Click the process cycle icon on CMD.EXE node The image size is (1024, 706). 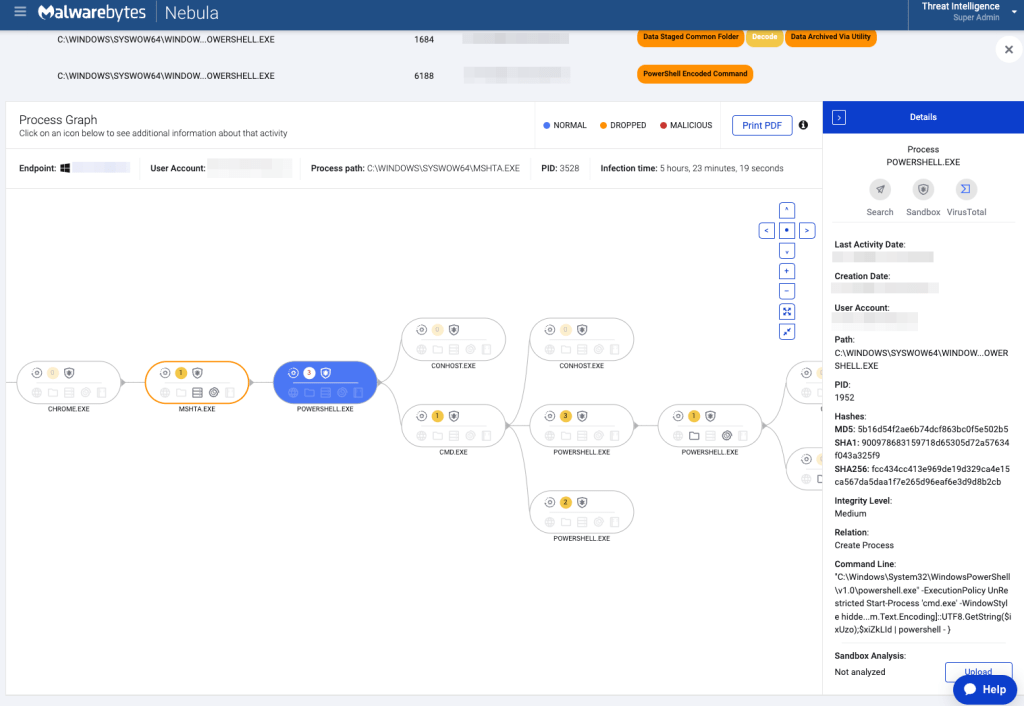421,416
